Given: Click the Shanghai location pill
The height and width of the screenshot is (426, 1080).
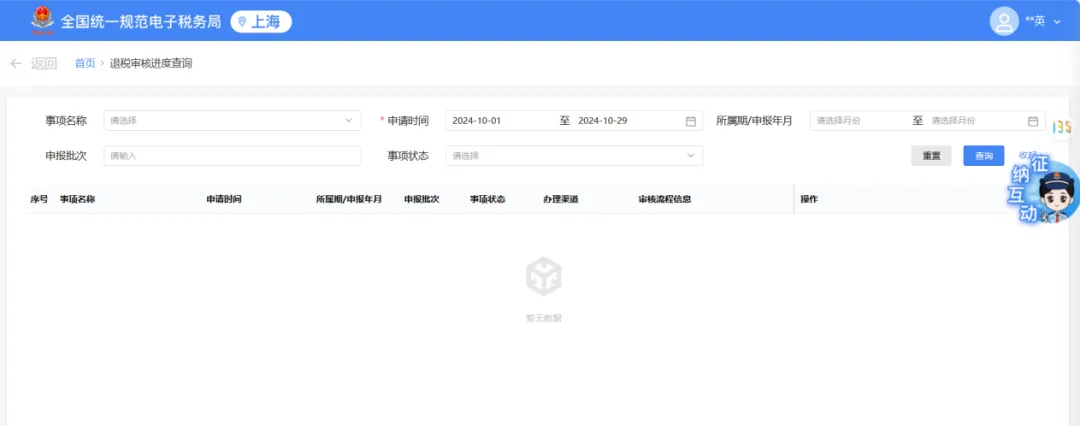Looking at the screenshot, I should tap(261, 21).
